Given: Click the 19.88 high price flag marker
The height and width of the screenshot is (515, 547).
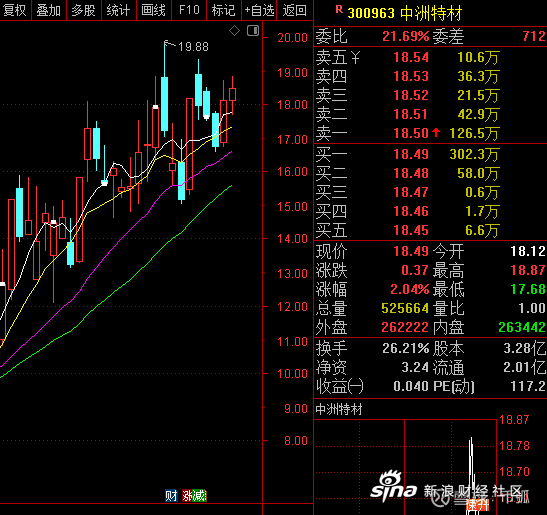Looking at the screenshot, I should (186, 46).
